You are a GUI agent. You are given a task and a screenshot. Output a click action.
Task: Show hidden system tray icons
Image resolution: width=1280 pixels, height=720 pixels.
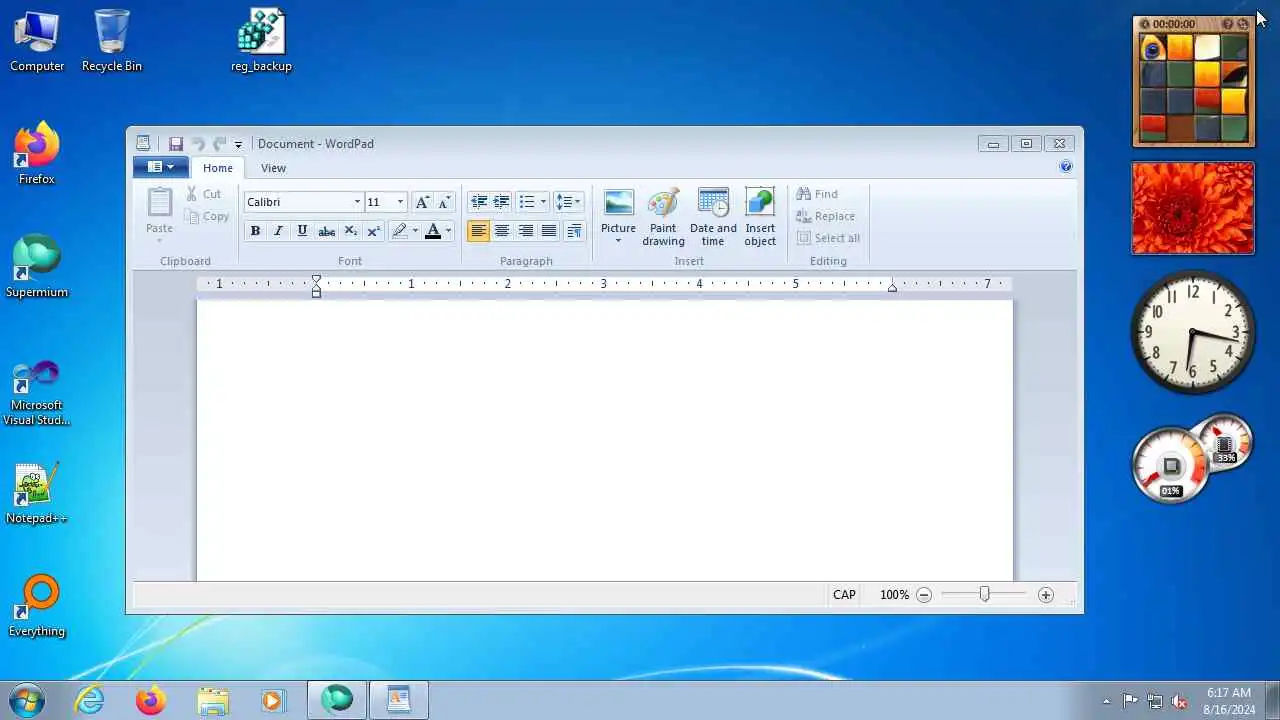pyautogui.click(x=1106, y=701)
